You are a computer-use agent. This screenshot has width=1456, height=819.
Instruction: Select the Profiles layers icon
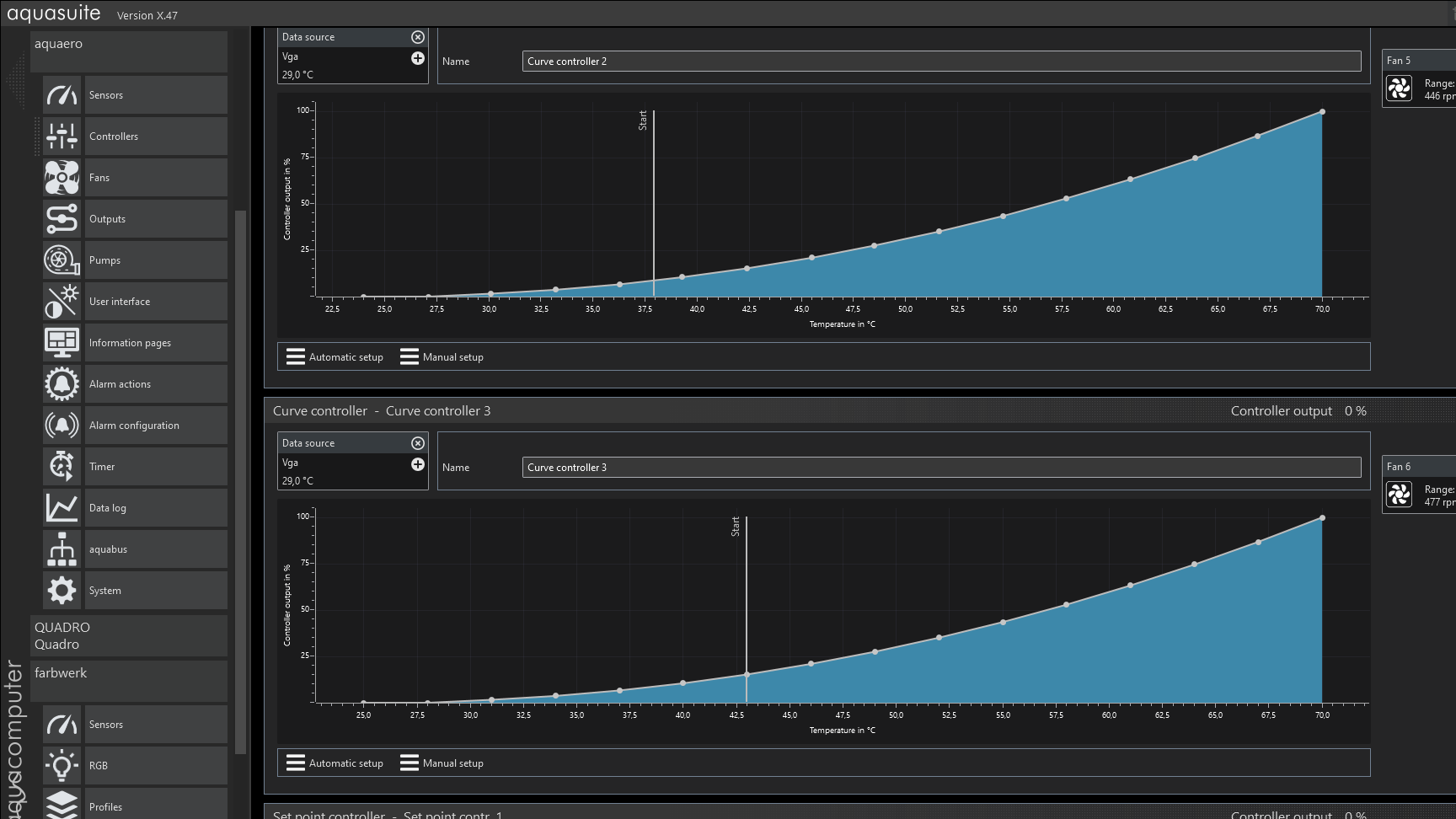(x=62, y=804)
